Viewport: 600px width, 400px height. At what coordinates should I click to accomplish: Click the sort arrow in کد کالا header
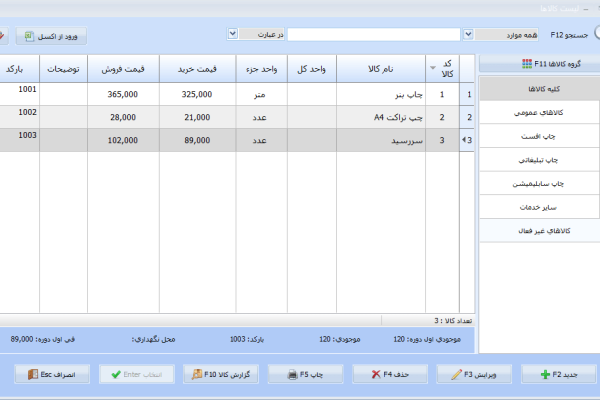433,68
